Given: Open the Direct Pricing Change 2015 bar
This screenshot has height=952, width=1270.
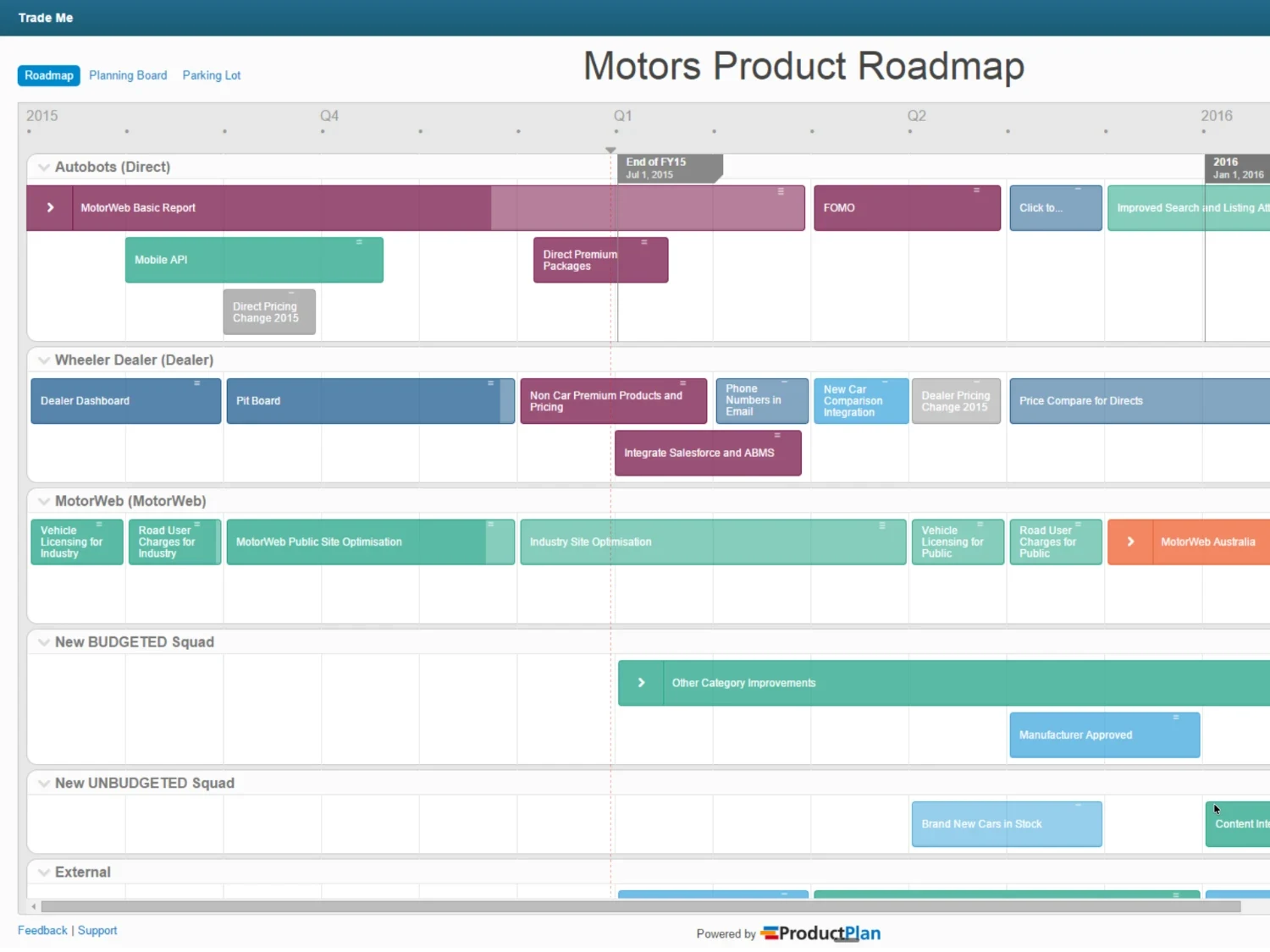Looking at the screenshot, I should pyautogui.click(x=269, y=312).
